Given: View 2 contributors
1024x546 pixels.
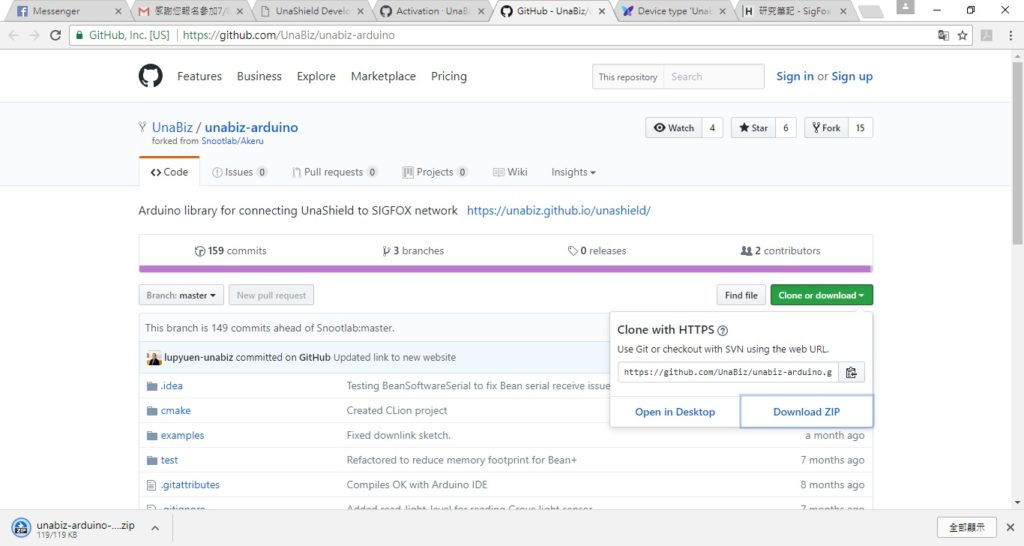Looking at the screenshot, I should click(780, 251).
